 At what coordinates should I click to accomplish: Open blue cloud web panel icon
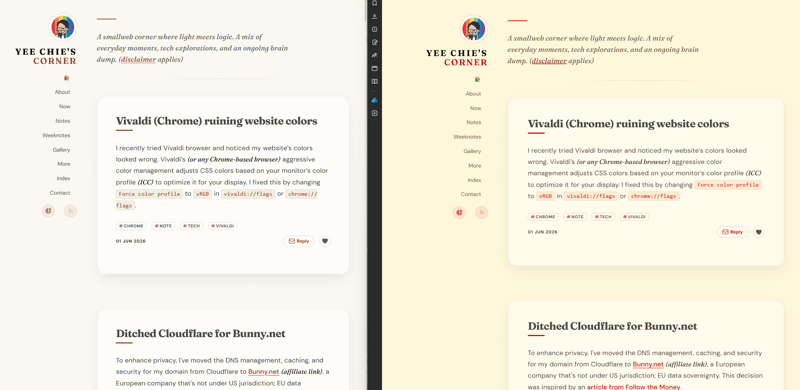click(x=374, y=100)
